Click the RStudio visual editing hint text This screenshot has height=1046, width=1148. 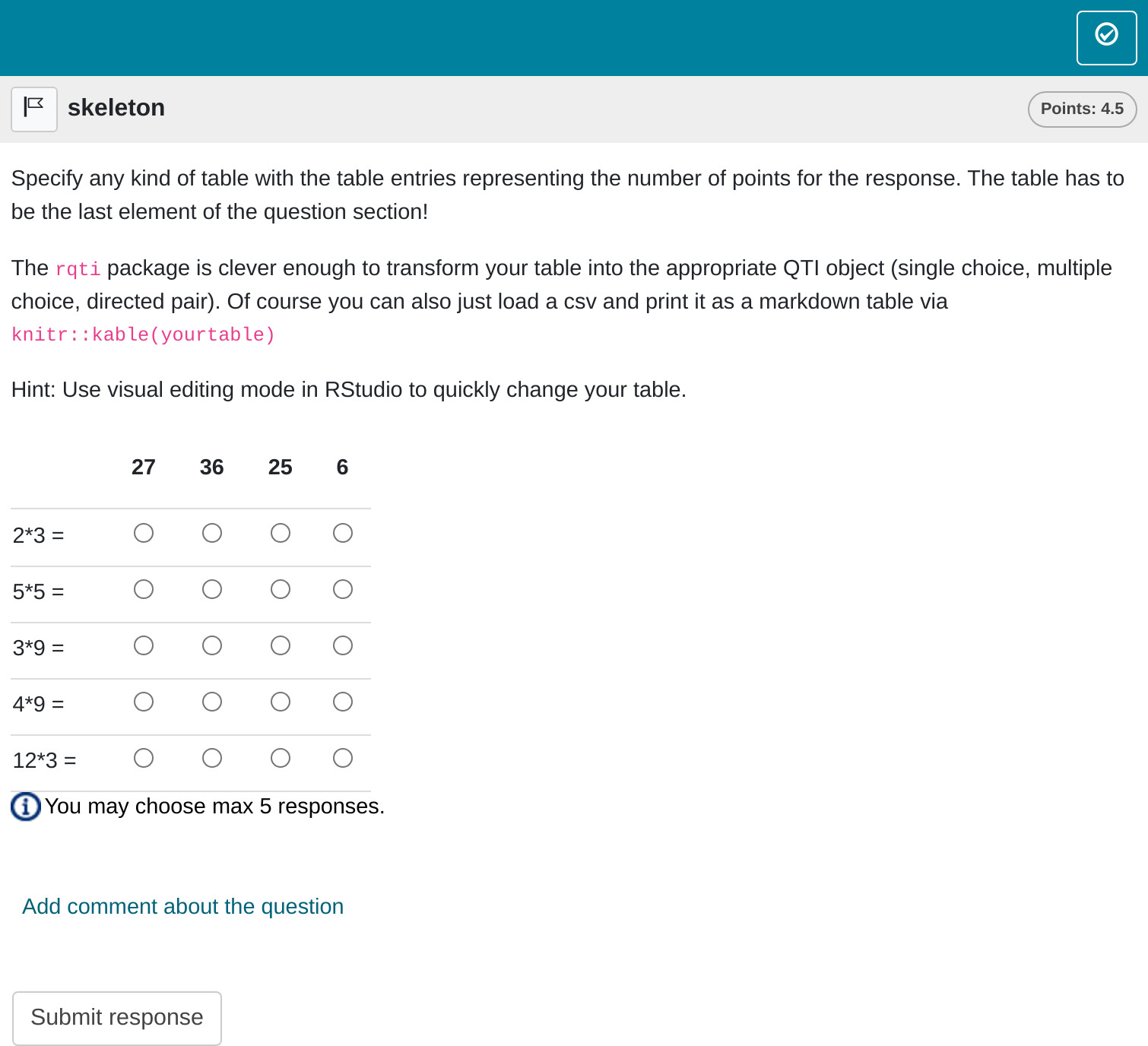349,389
